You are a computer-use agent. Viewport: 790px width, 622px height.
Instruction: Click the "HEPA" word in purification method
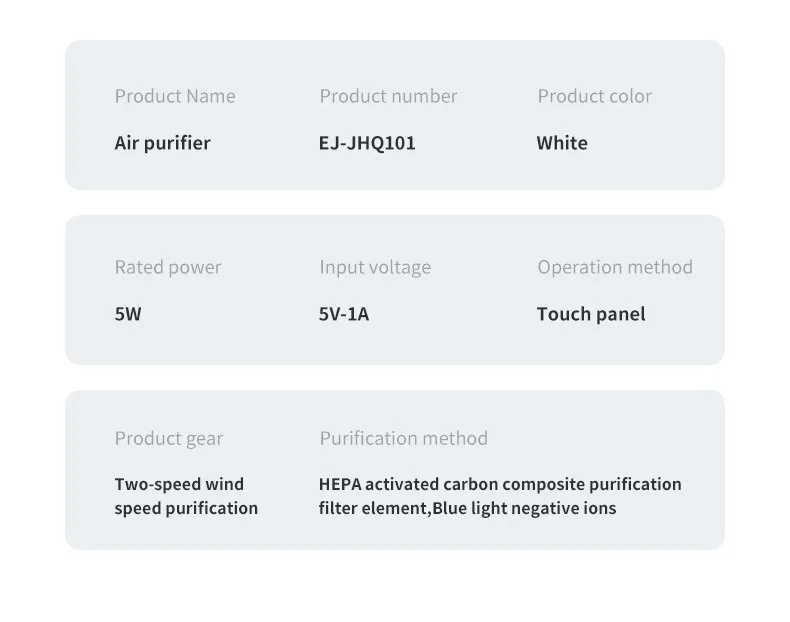click(339, 484)
